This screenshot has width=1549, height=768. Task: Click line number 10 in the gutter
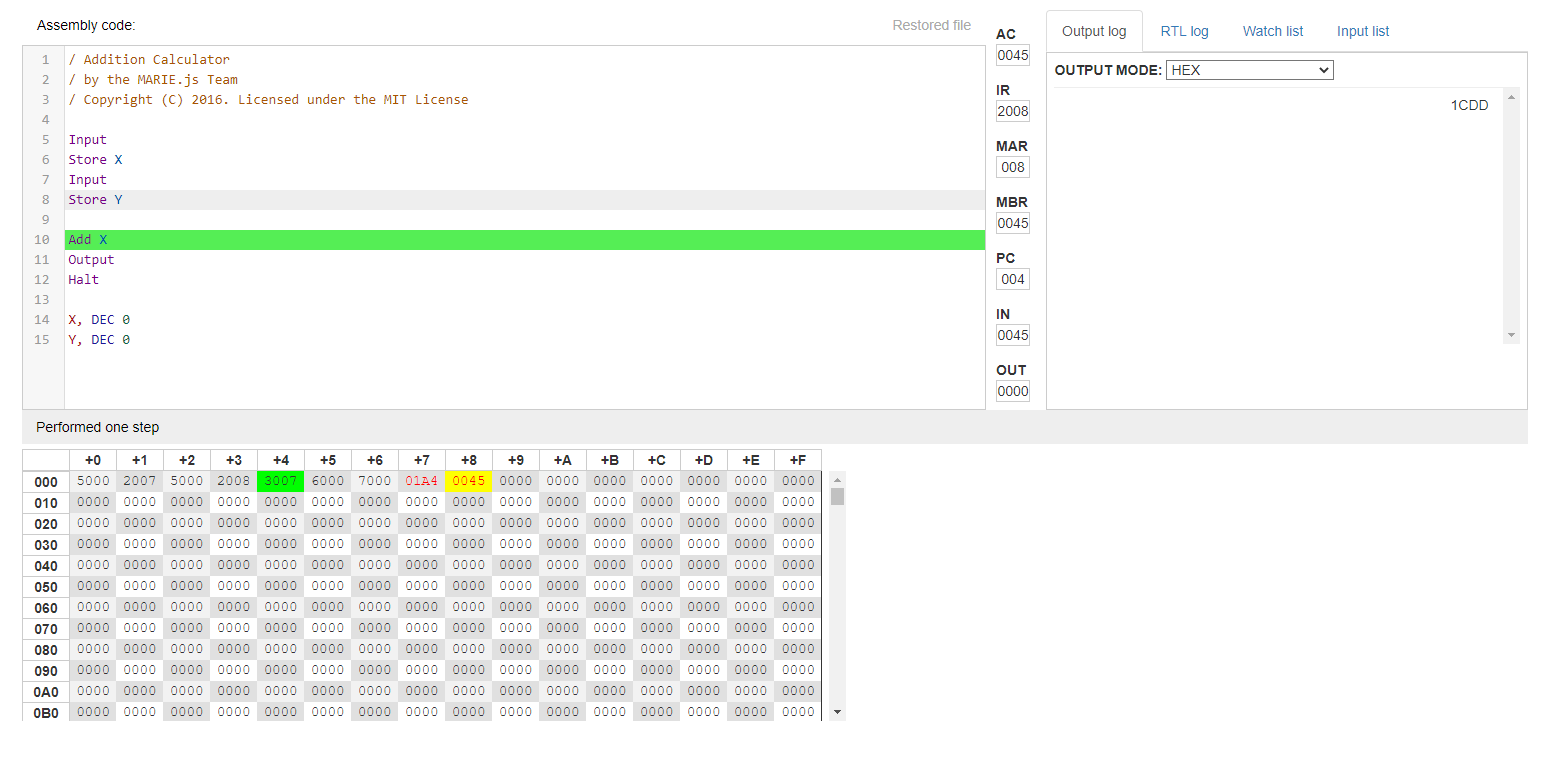point(42,240)
